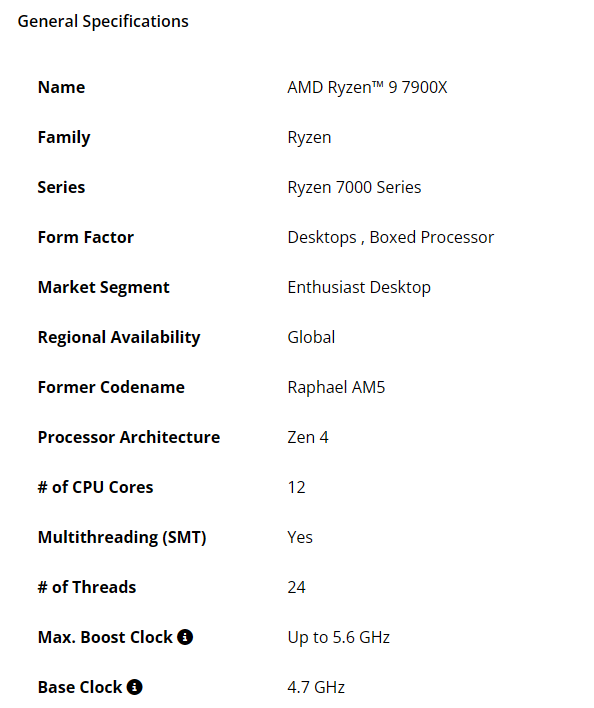Viewport: 594px width, 708px height.
Task: Click the Ryzen family value
Action: pyautogui.click(x=309, y=138)
